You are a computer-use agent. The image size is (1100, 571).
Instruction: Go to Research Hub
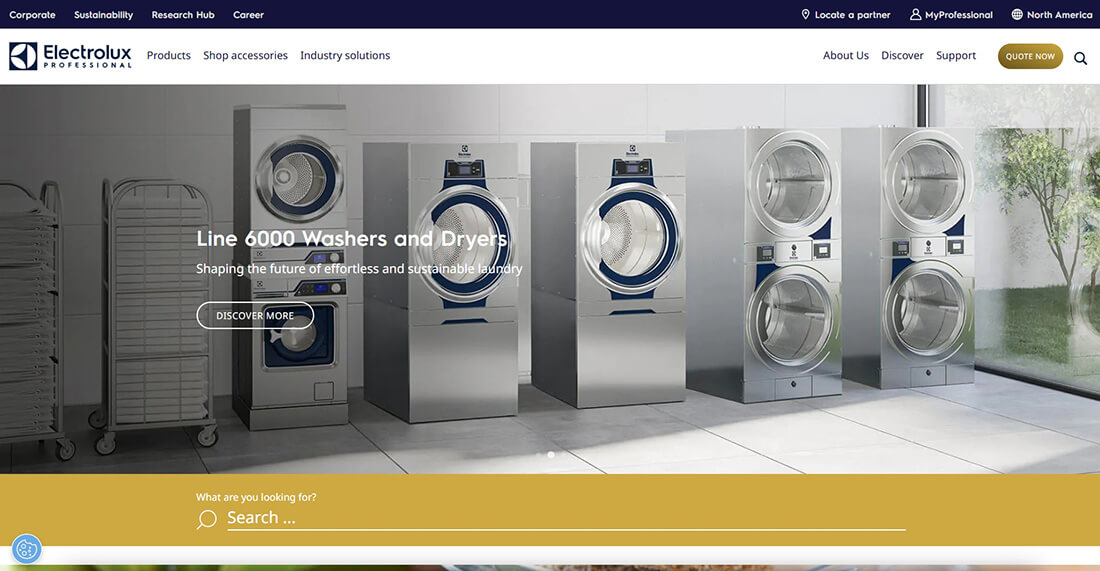(183, 15)
